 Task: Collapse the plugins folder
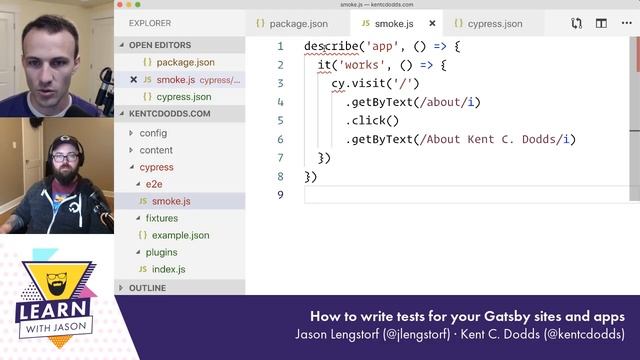(138, 252)
